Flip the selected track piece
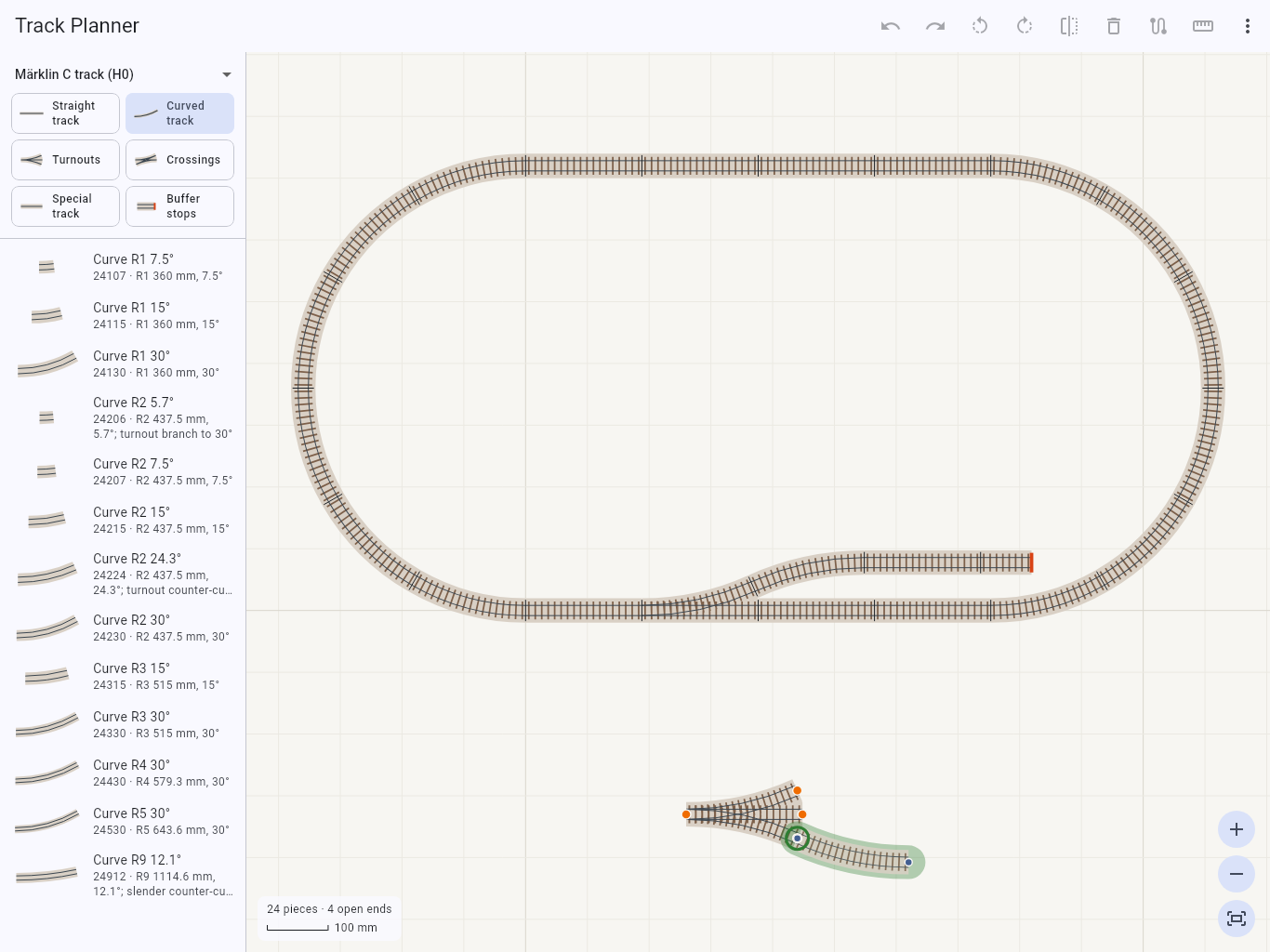 [x=1069, y=26]
